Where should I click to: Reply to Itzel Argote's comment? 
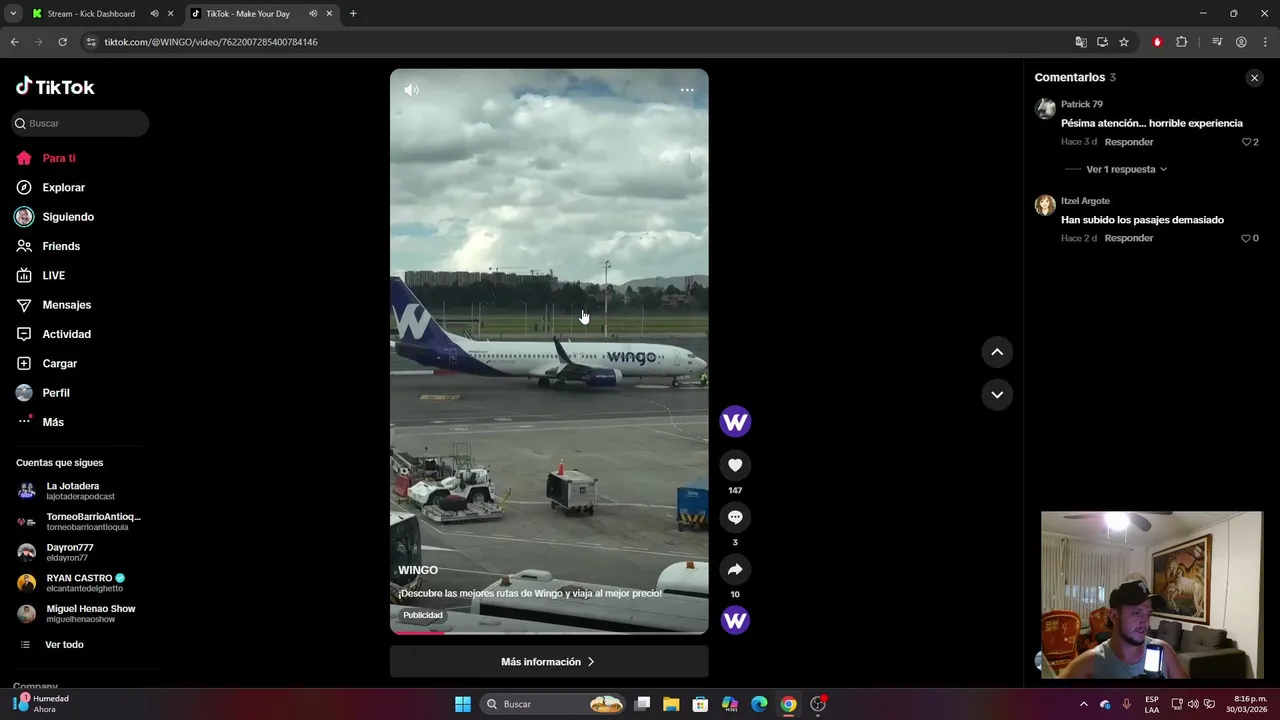pyautogui.click(x=1129, y=238)
